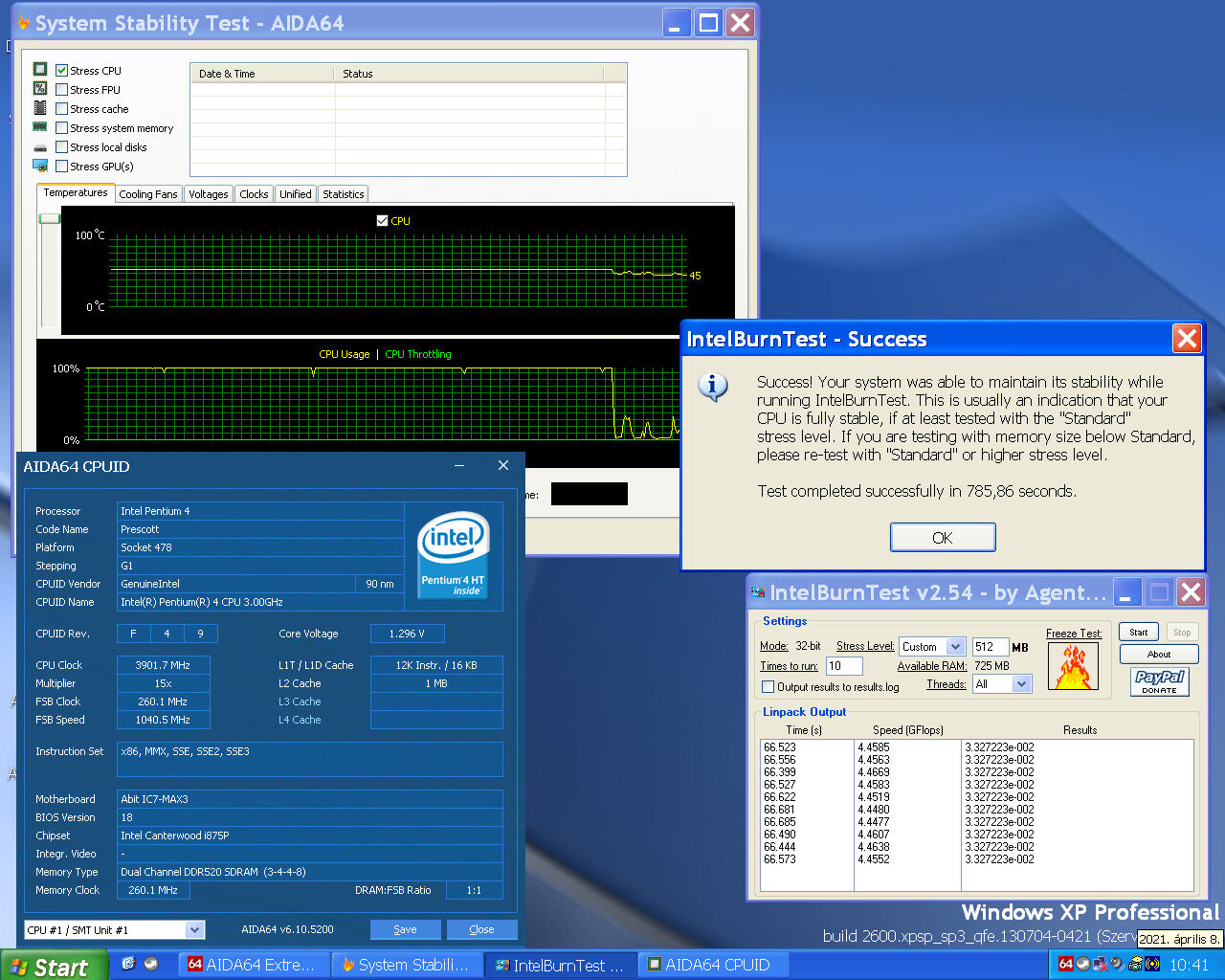Enable the Stress cache checkbox
The height and width of the screenshot is (980, 1225).
[61, 109]
